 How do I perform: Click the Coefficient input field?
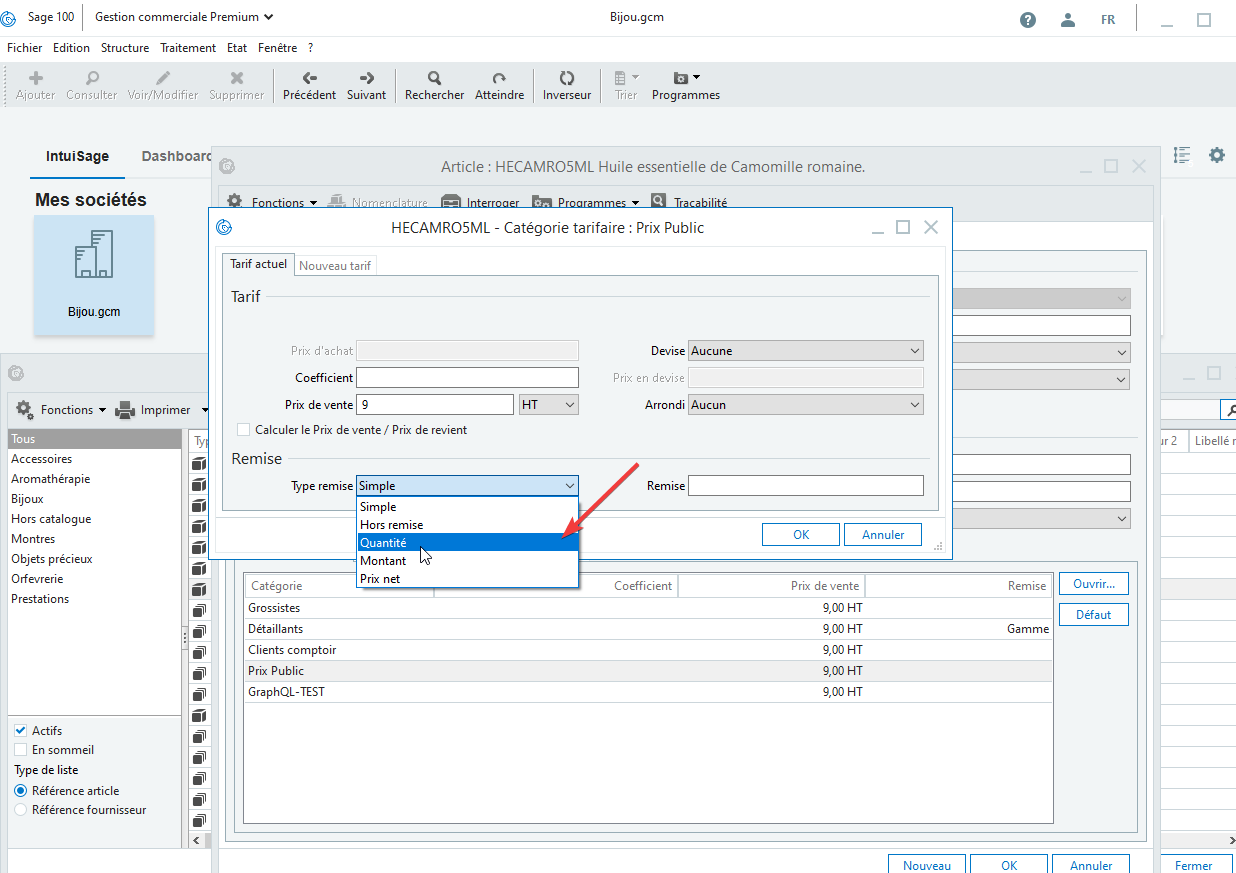467,378
